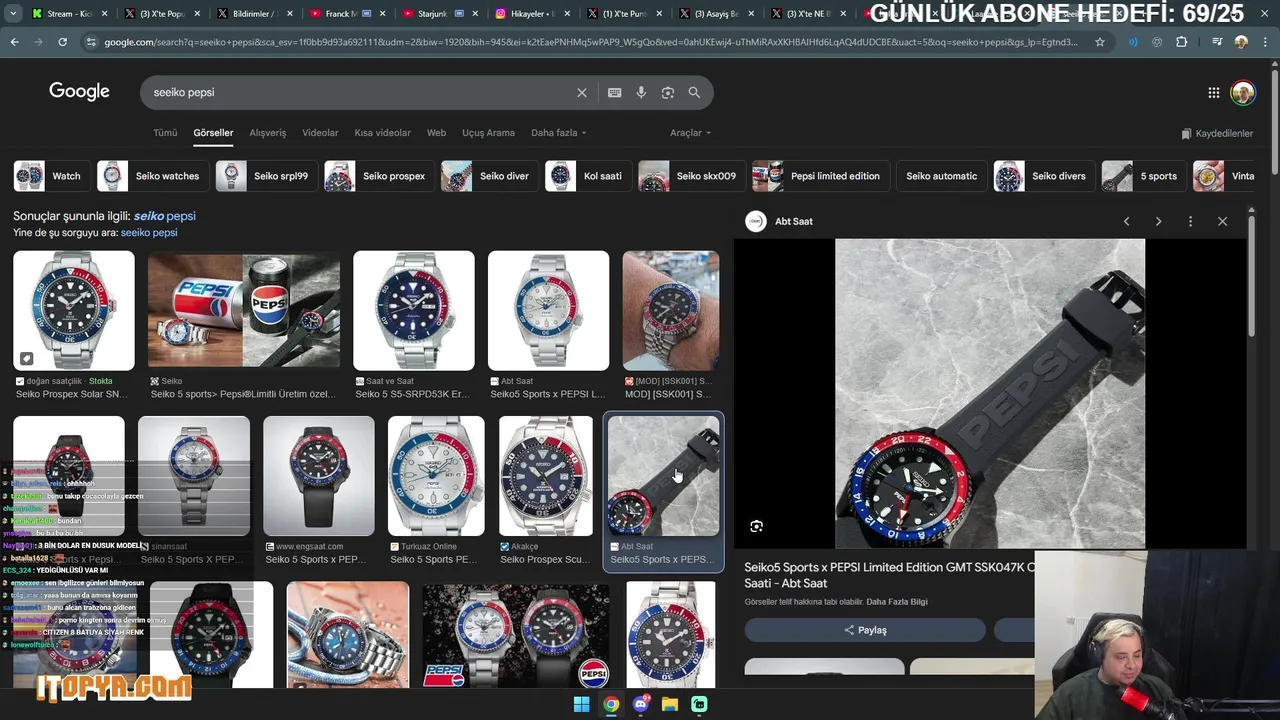
Task: Open the Alışveriş tab
Action: 267,133
